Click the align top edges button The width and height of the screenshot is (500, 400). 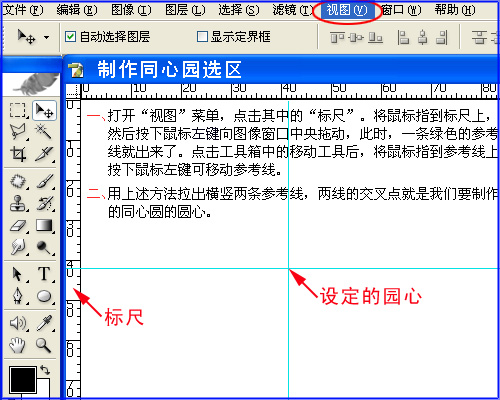[x=337, y=38]
